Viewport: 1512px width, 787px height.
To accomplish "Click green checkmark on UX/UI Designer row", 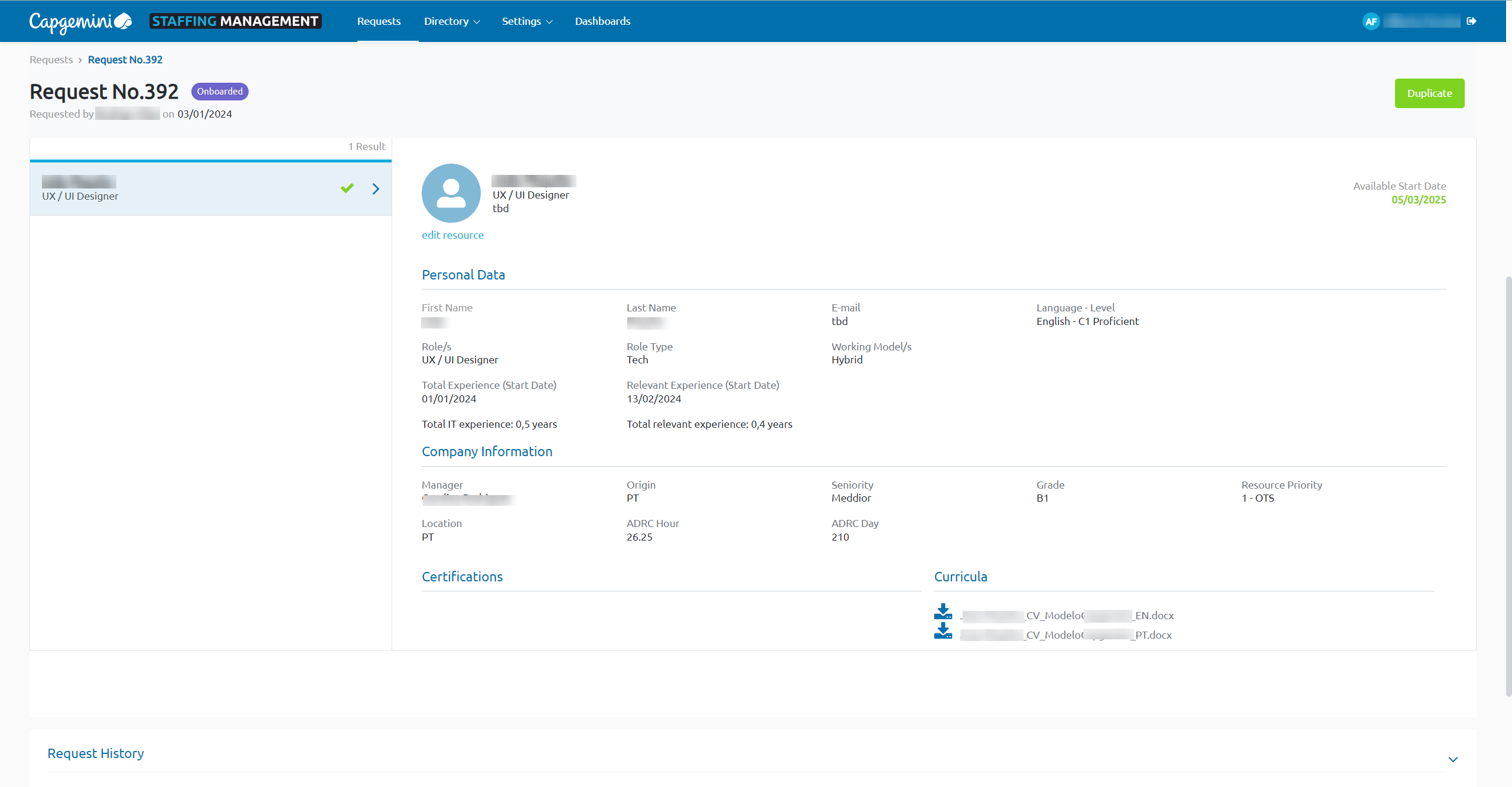I will tap(347, 188).
